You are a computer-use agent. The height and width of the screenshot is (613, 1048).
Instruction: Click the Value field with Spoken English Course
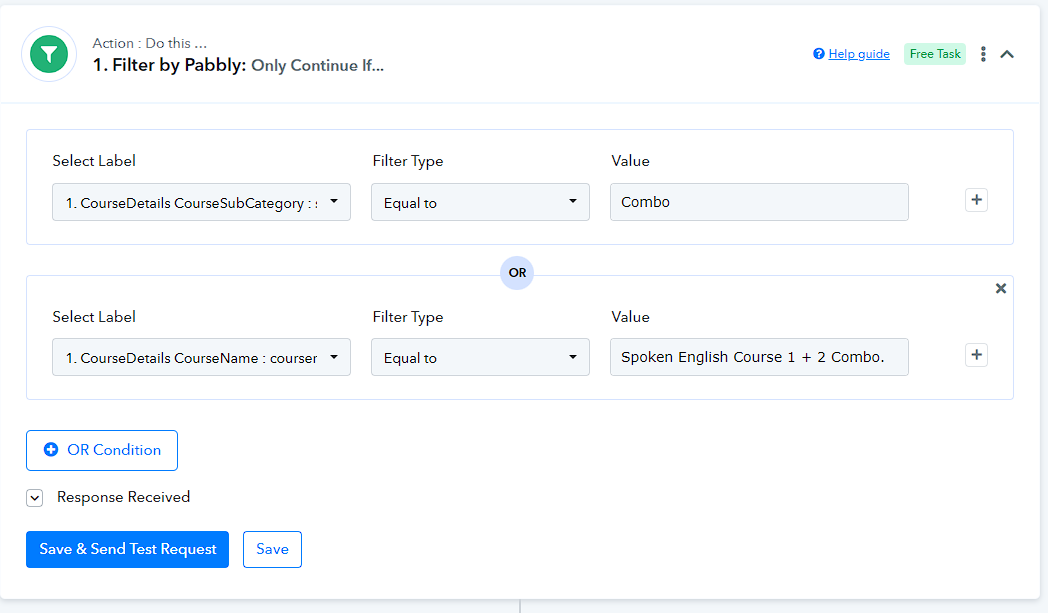point(759,357)
